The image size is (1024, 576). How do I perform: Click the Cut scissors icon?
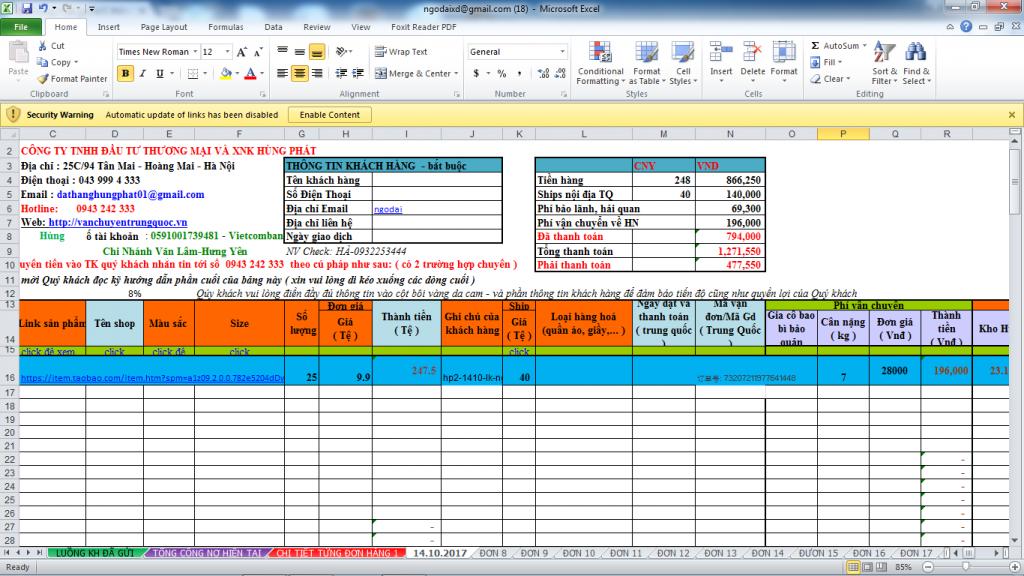[42, 46]
